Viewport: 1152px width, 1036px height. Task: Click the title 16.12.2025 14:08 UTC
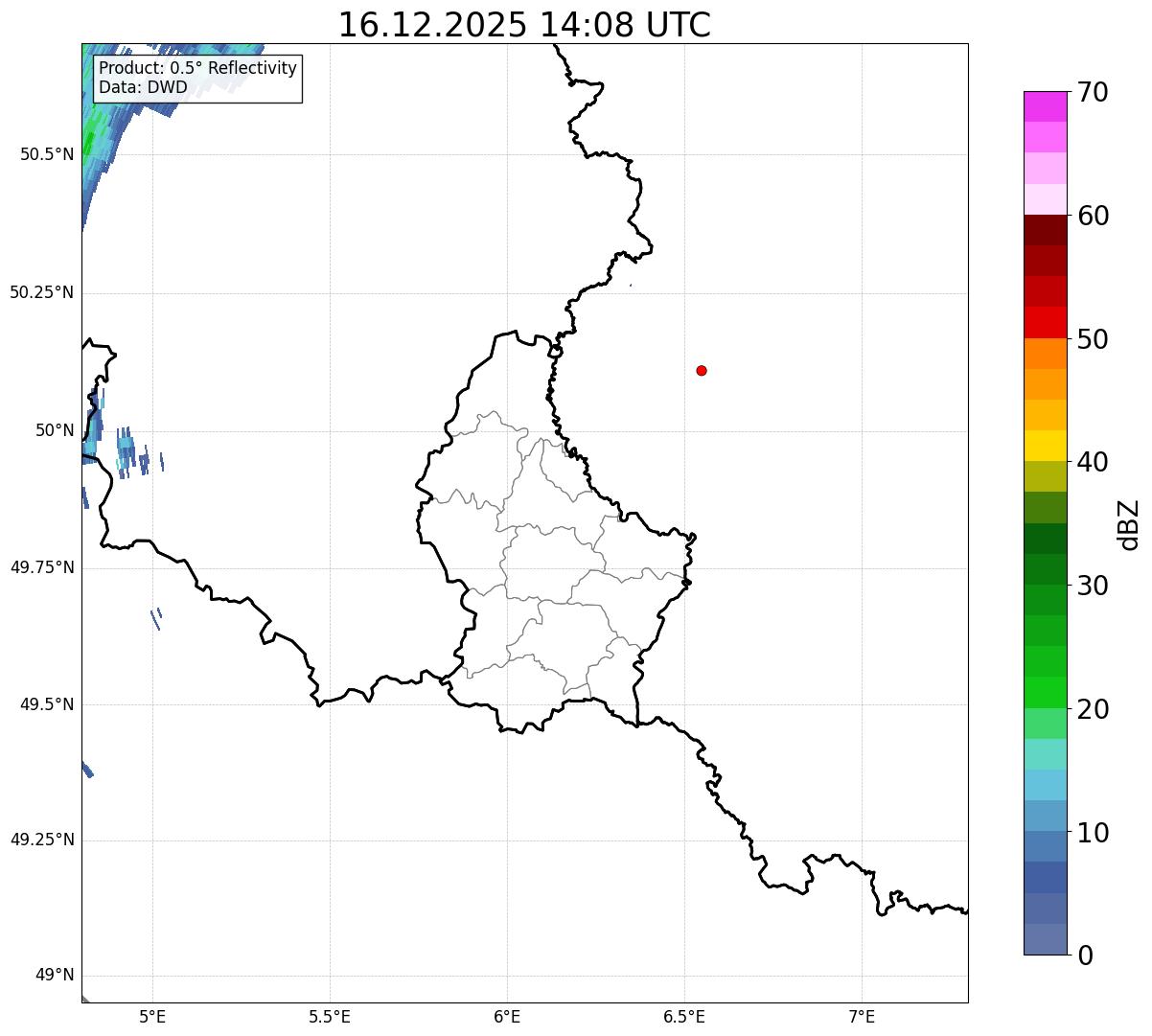coord(524,24)
